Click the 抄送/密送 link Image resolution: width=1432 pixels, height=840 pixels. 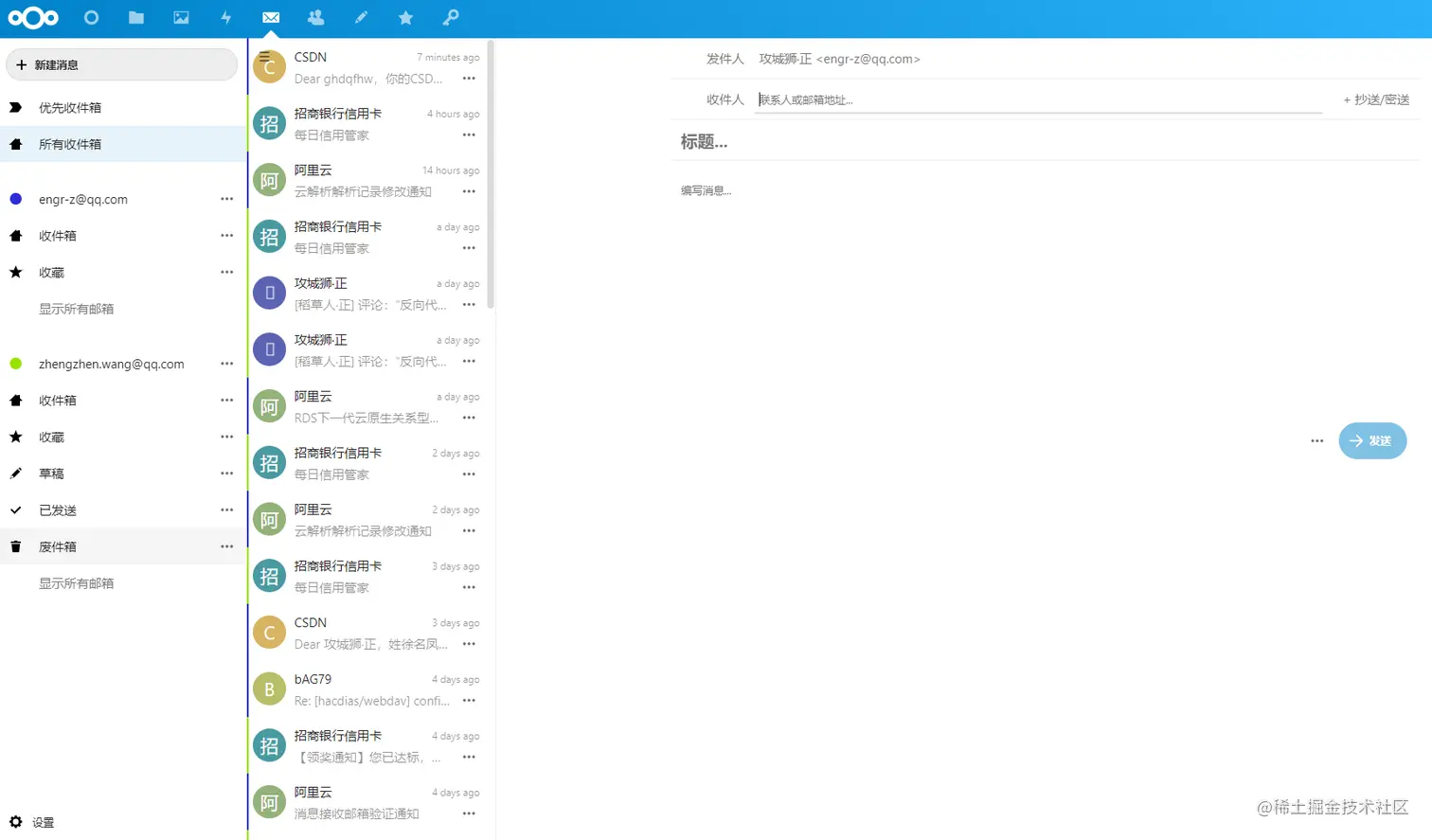point(1375,98)
